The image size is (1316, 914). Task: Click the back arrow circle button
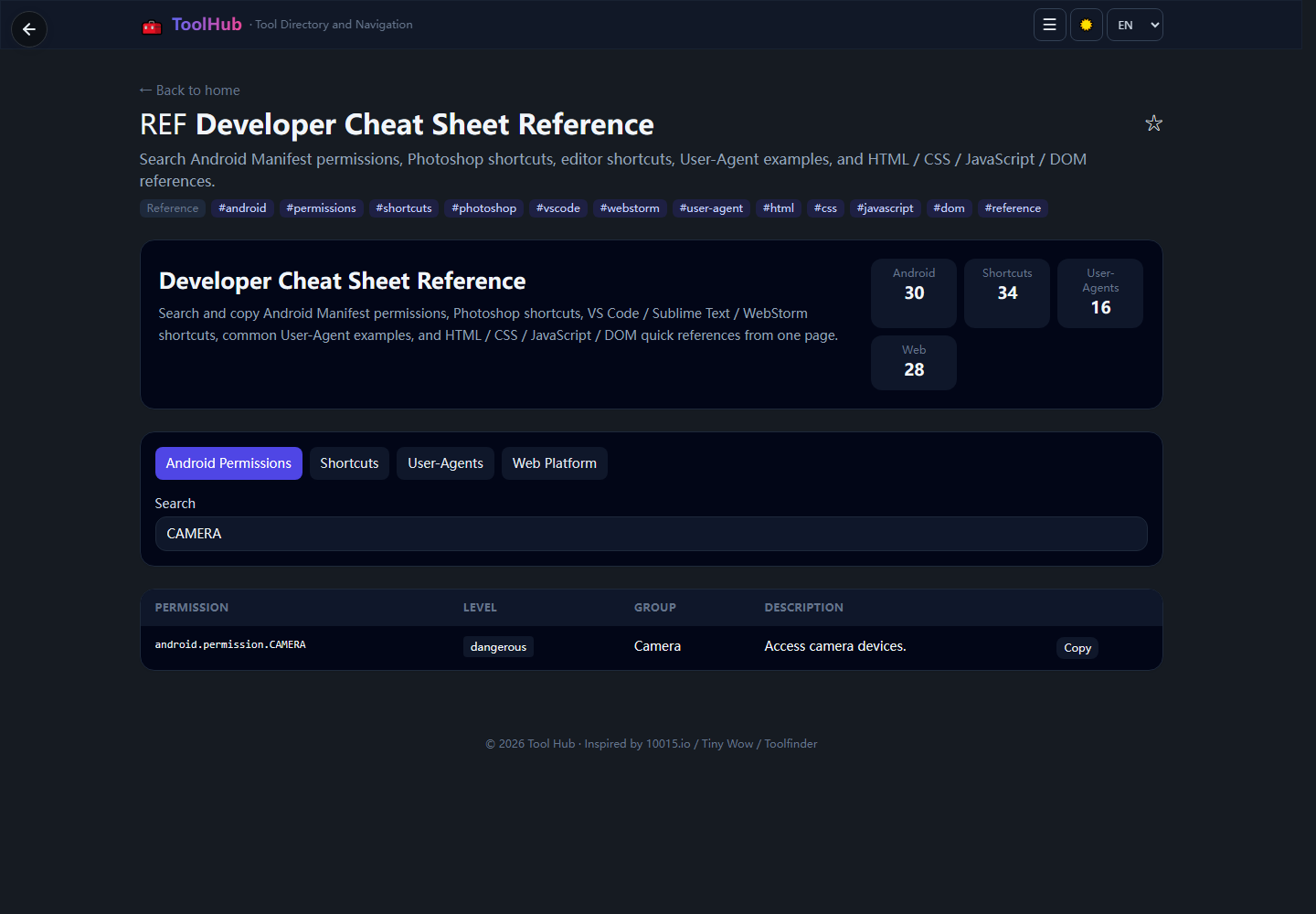click(x=29, y=29)
